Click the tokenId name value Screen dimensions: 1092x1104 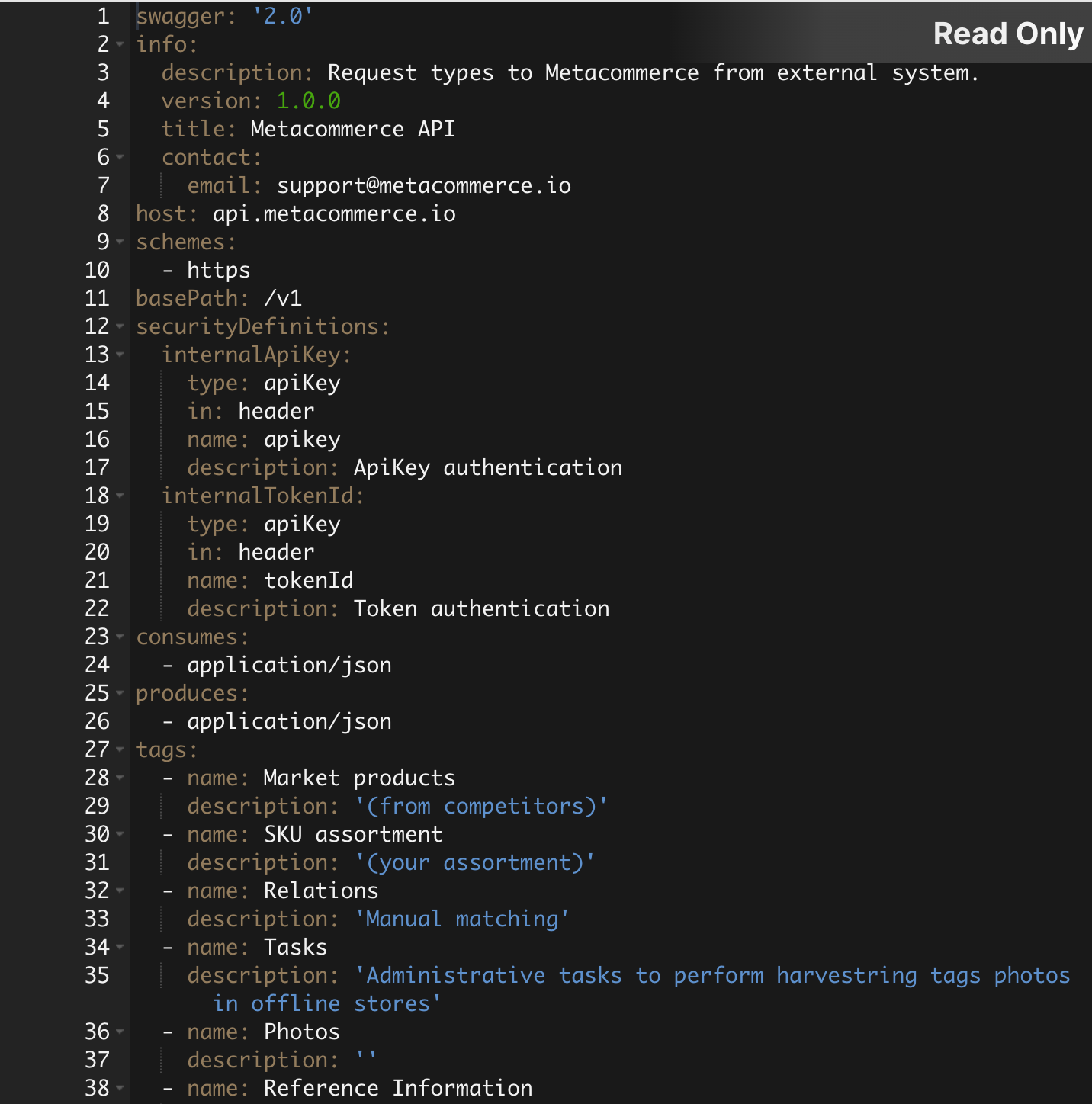[309, 580]
